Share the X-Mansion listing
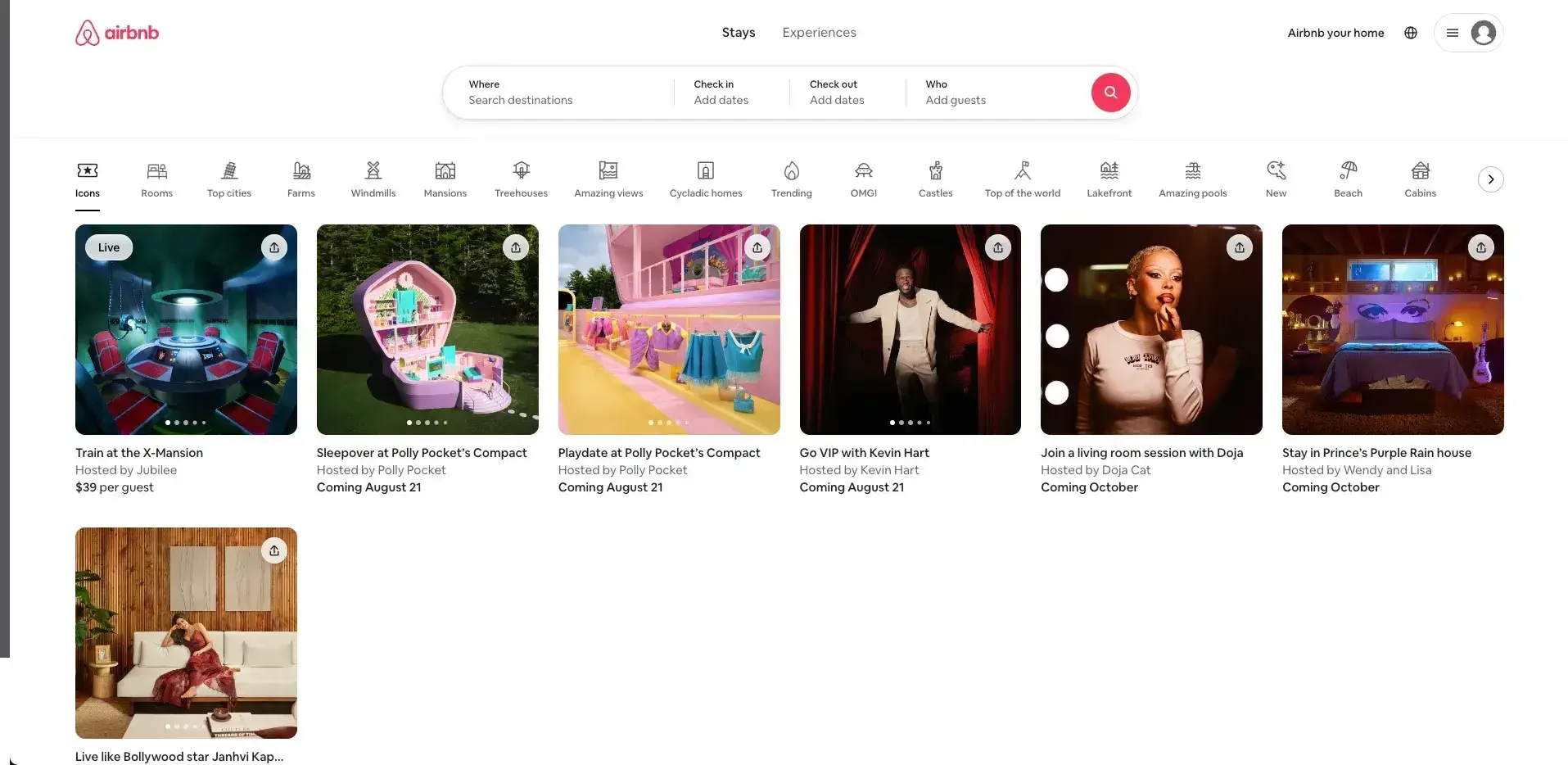1568x765 pixels. click(x=274, y=247)
